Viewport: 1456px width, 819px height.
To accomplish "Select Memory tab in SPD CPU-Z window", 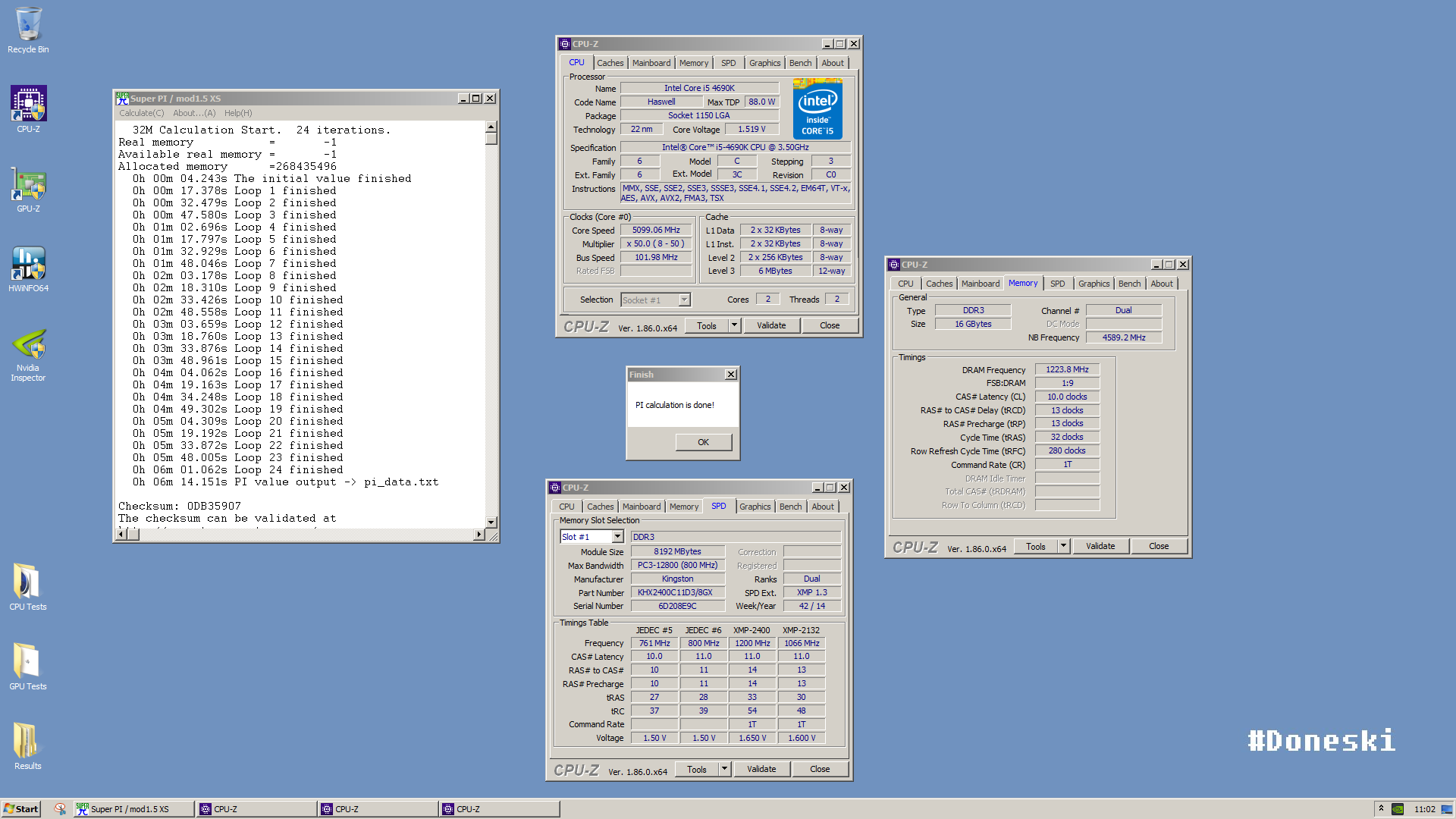I will pyautogui.click(x=684, y=507).
